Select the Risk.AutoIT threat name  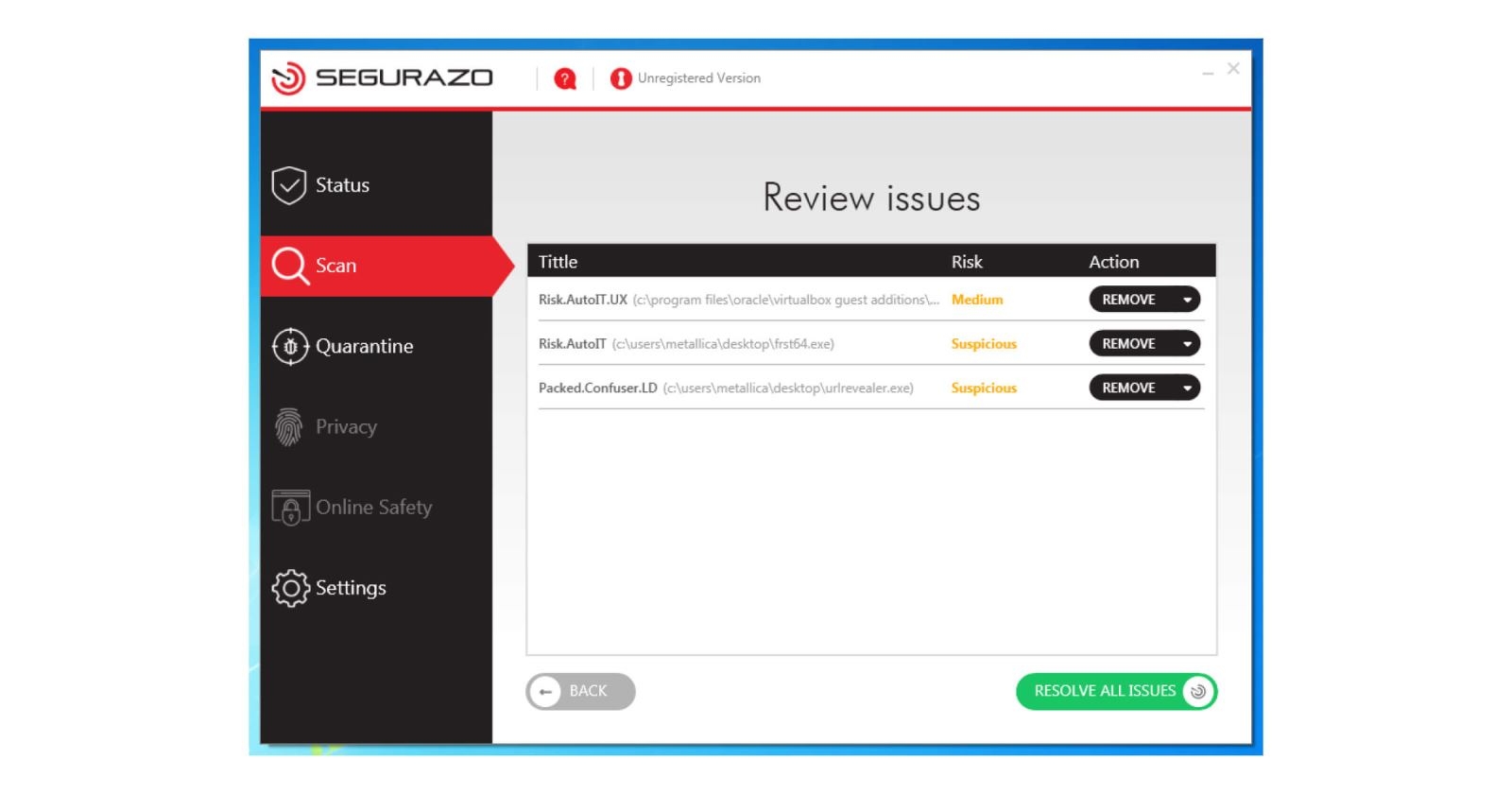coord(573,344)
